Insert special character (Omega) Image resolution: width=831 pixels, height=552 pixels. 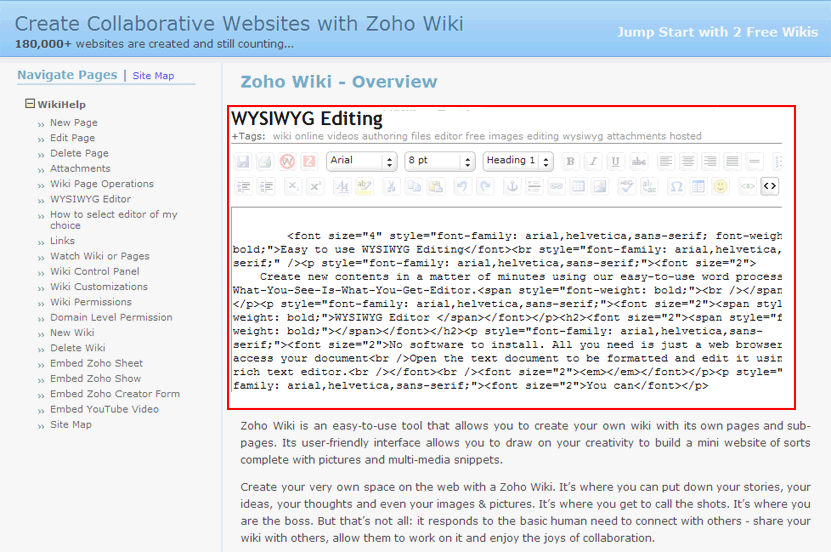pyautogui.click(x=676, y=186)
